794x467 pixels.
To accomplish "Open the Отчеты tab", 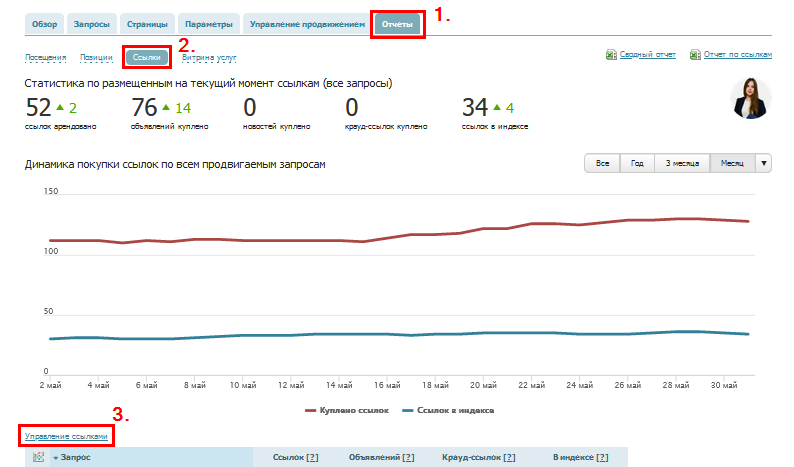I will point(398,23).
